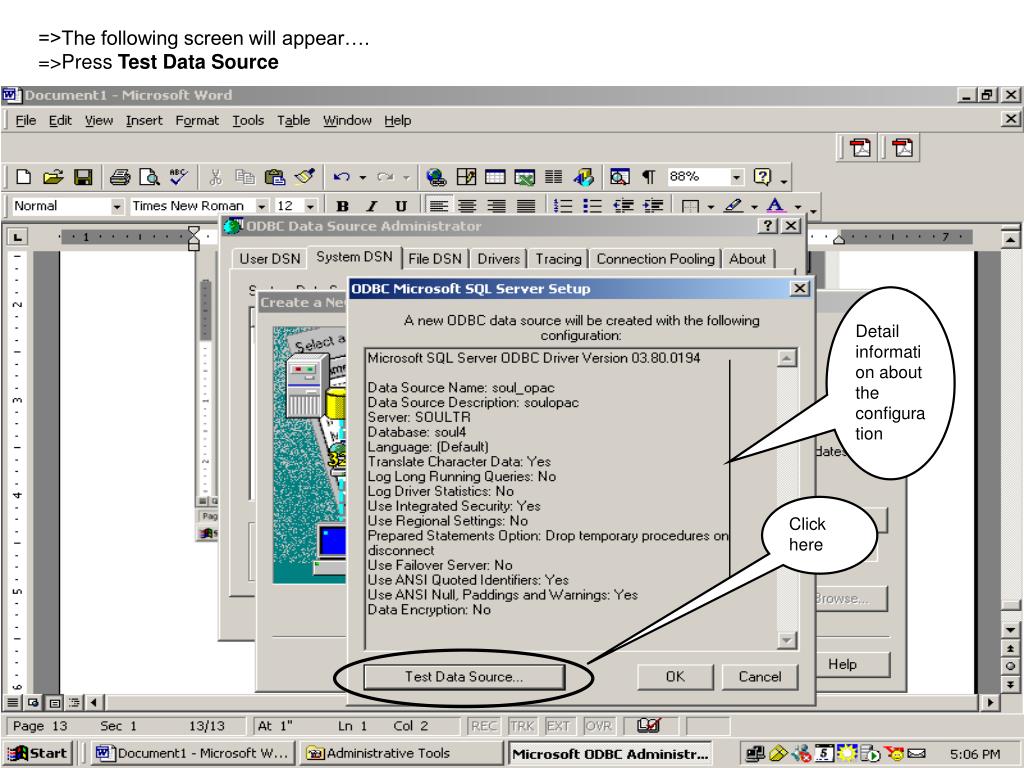Toggle Underline formatting

coord(401,206)
